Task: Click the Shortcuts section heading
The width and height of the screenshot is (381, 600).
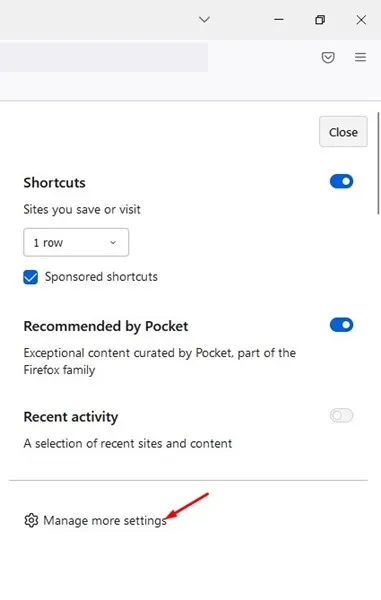Action: point(54,183)
